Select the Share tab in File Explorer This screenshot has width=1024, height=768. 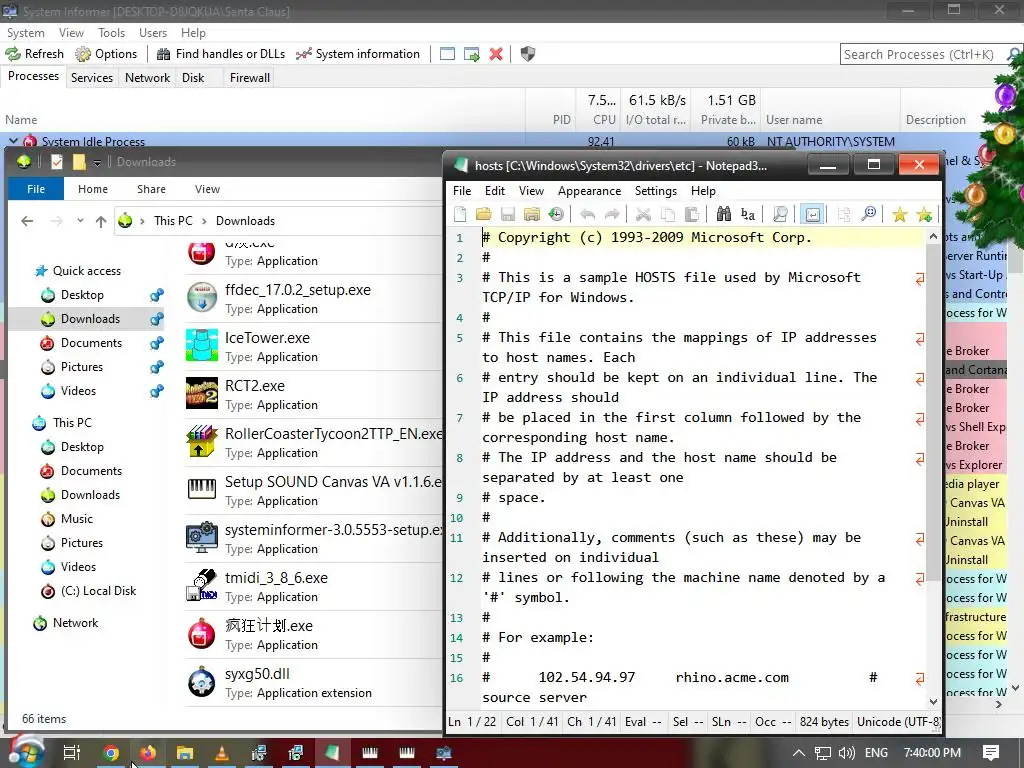[x=151, y=189]
